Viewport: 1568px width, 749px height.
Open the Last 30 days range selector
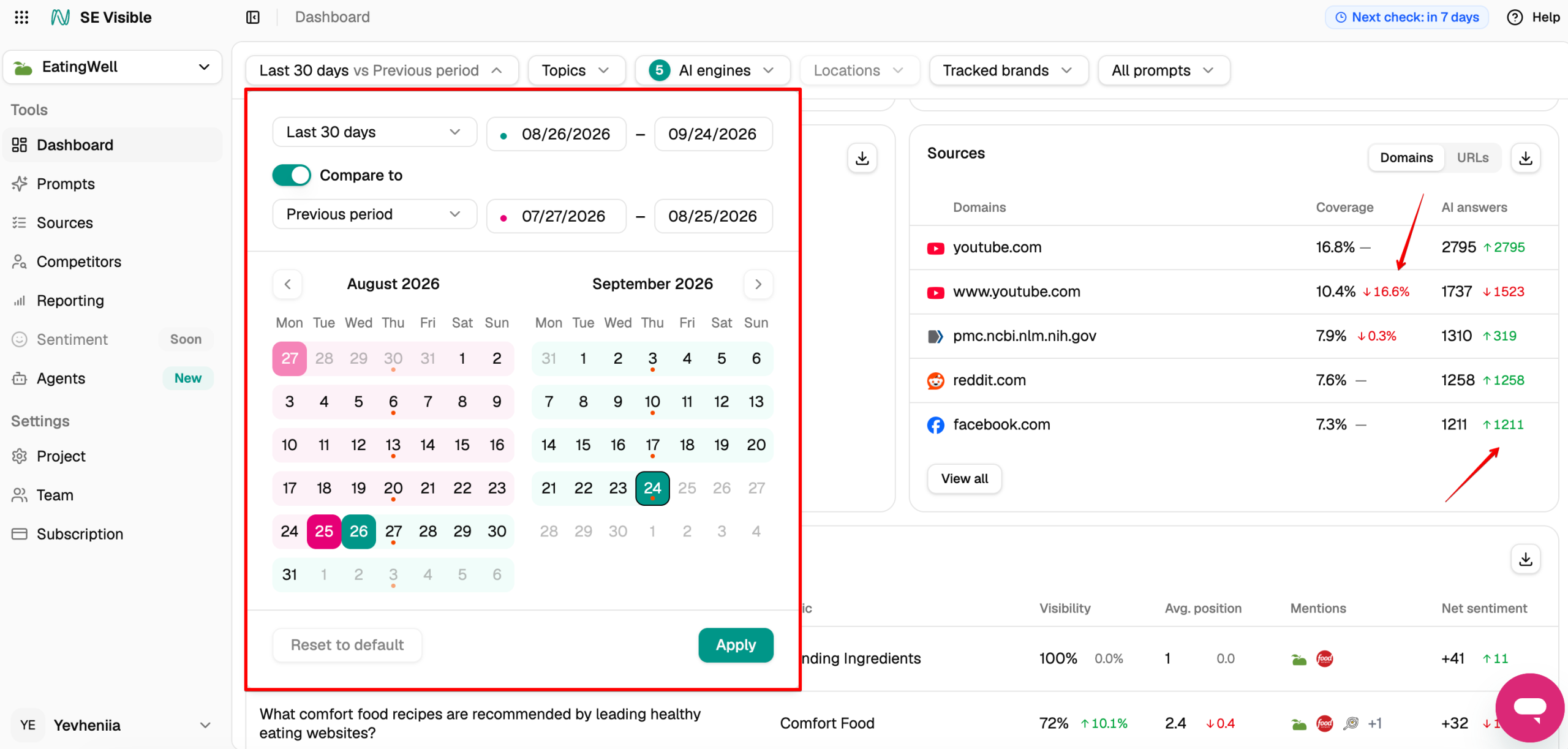click(x=374, y=132)
